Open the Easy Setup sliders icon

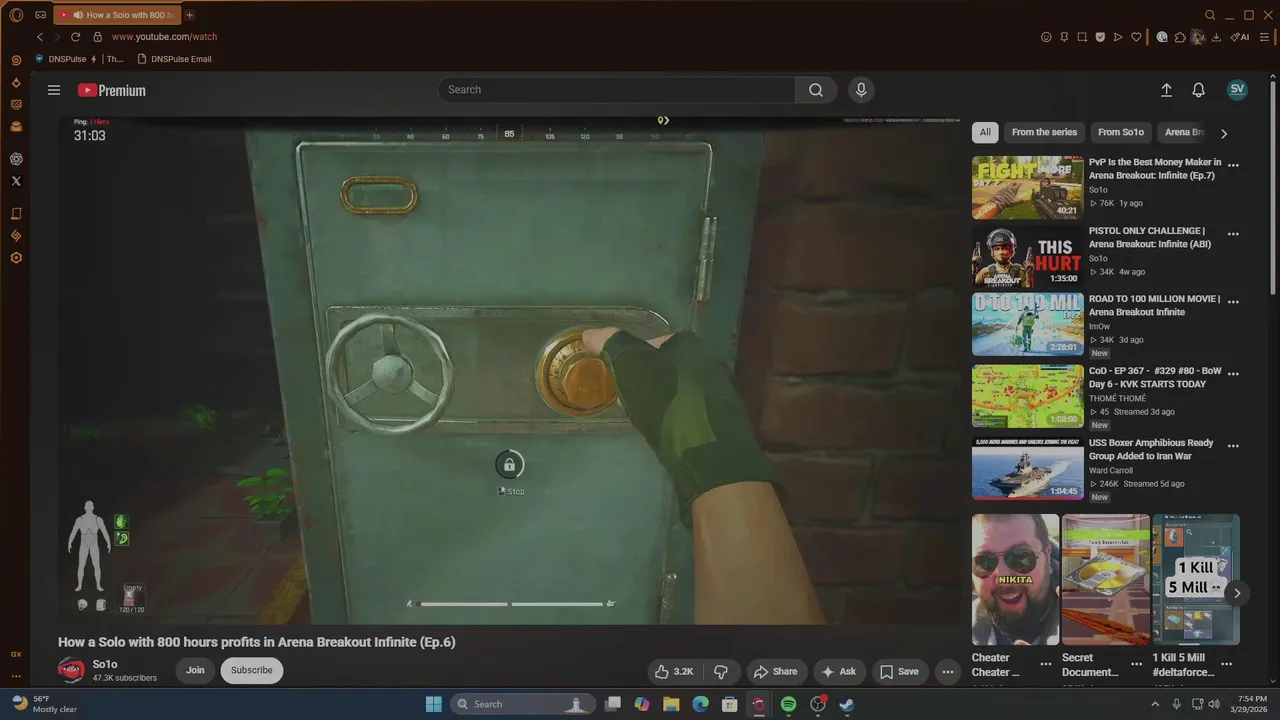coord(1265,37)
